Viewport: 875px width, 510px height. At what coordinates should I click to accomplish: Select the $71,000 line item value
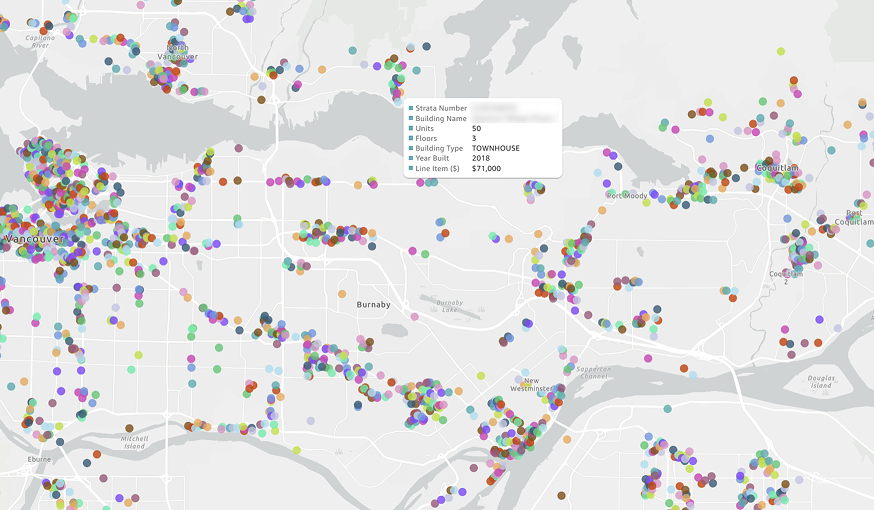tap(486, 169)
